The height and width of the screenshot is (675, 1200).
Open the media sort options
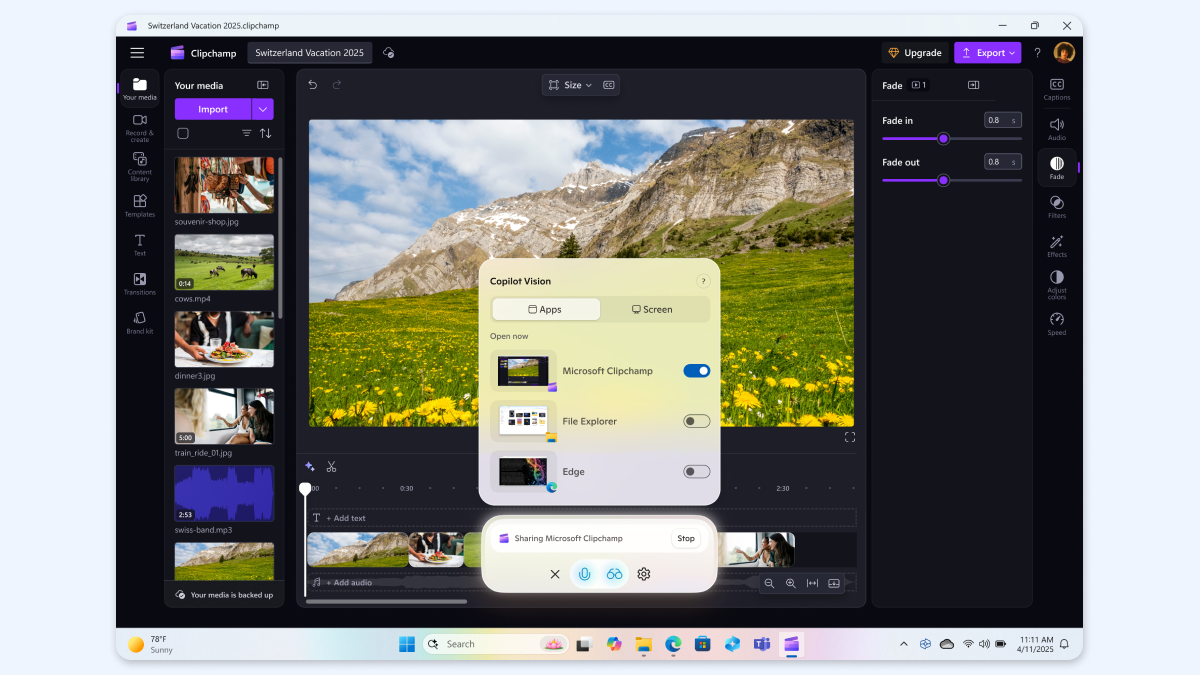pos(265,133)
